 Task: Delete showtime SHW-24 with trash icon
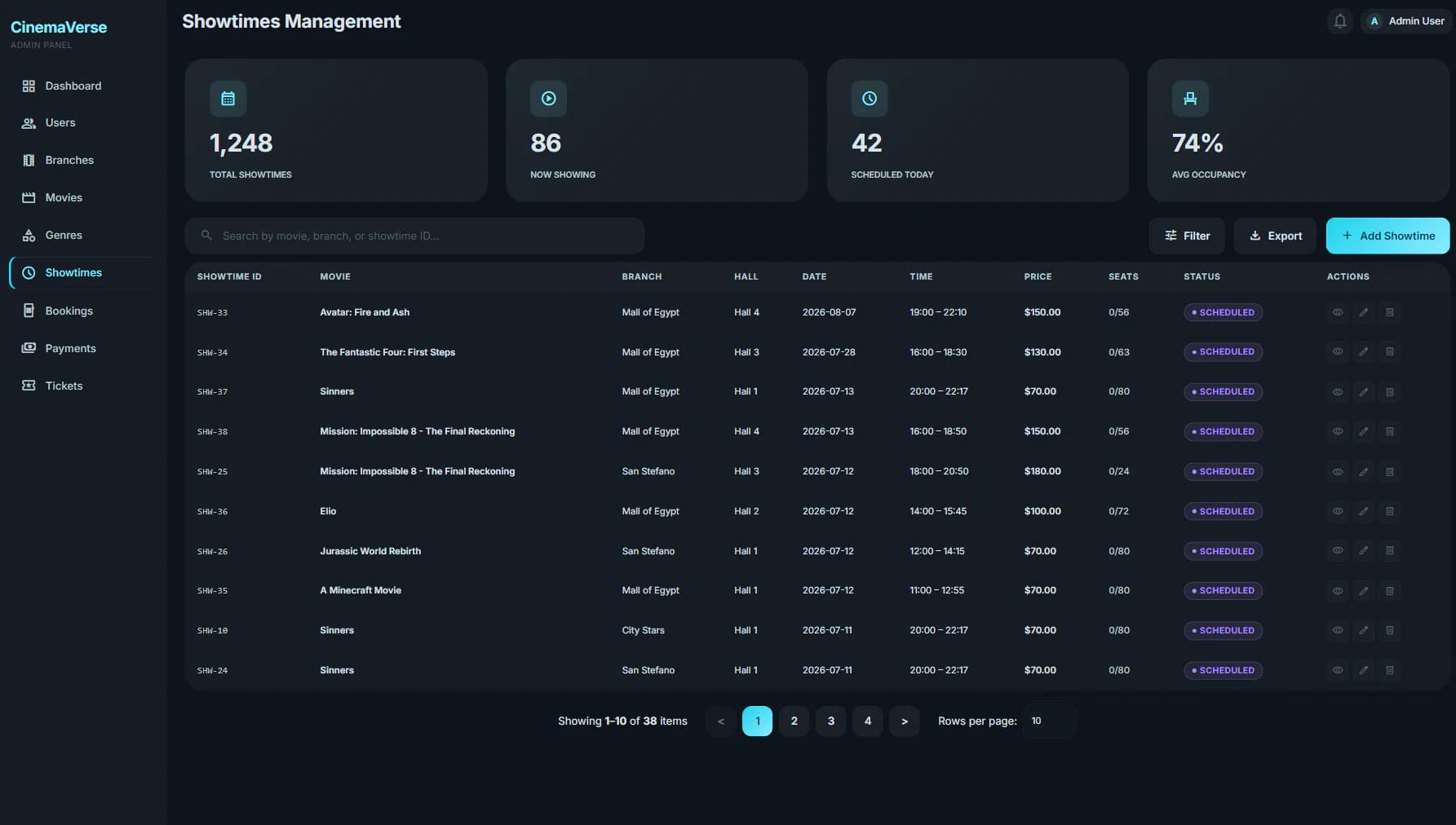click(1390, 670)
